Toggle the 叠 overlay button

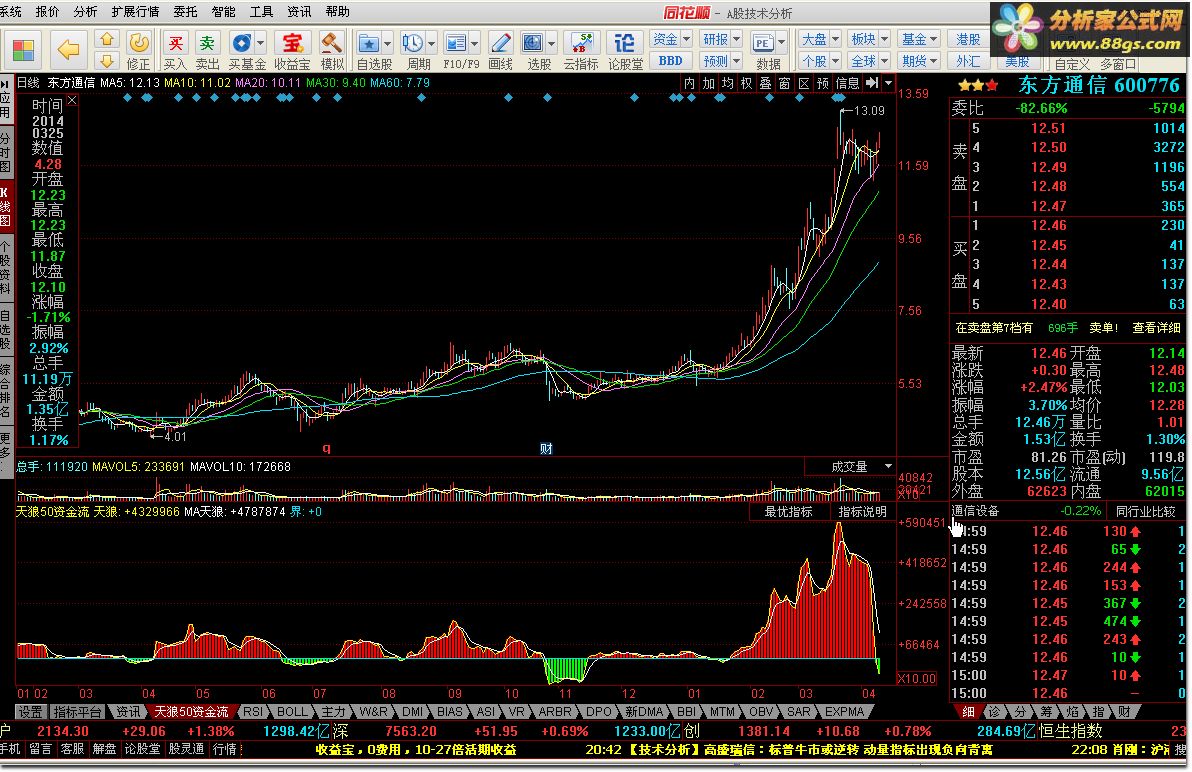tap(766, 83)
